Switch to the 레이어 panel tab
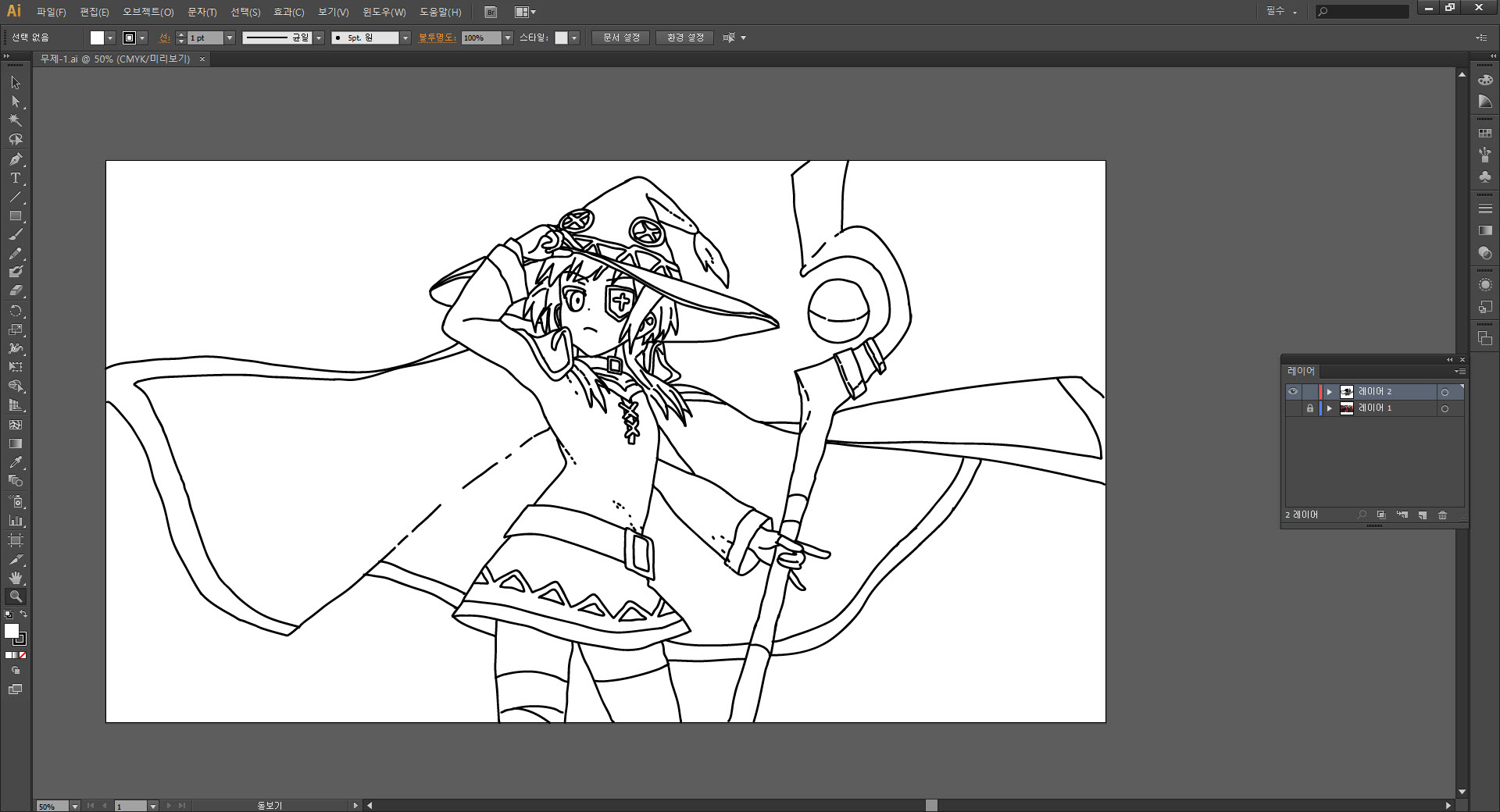 point(1301,371)
